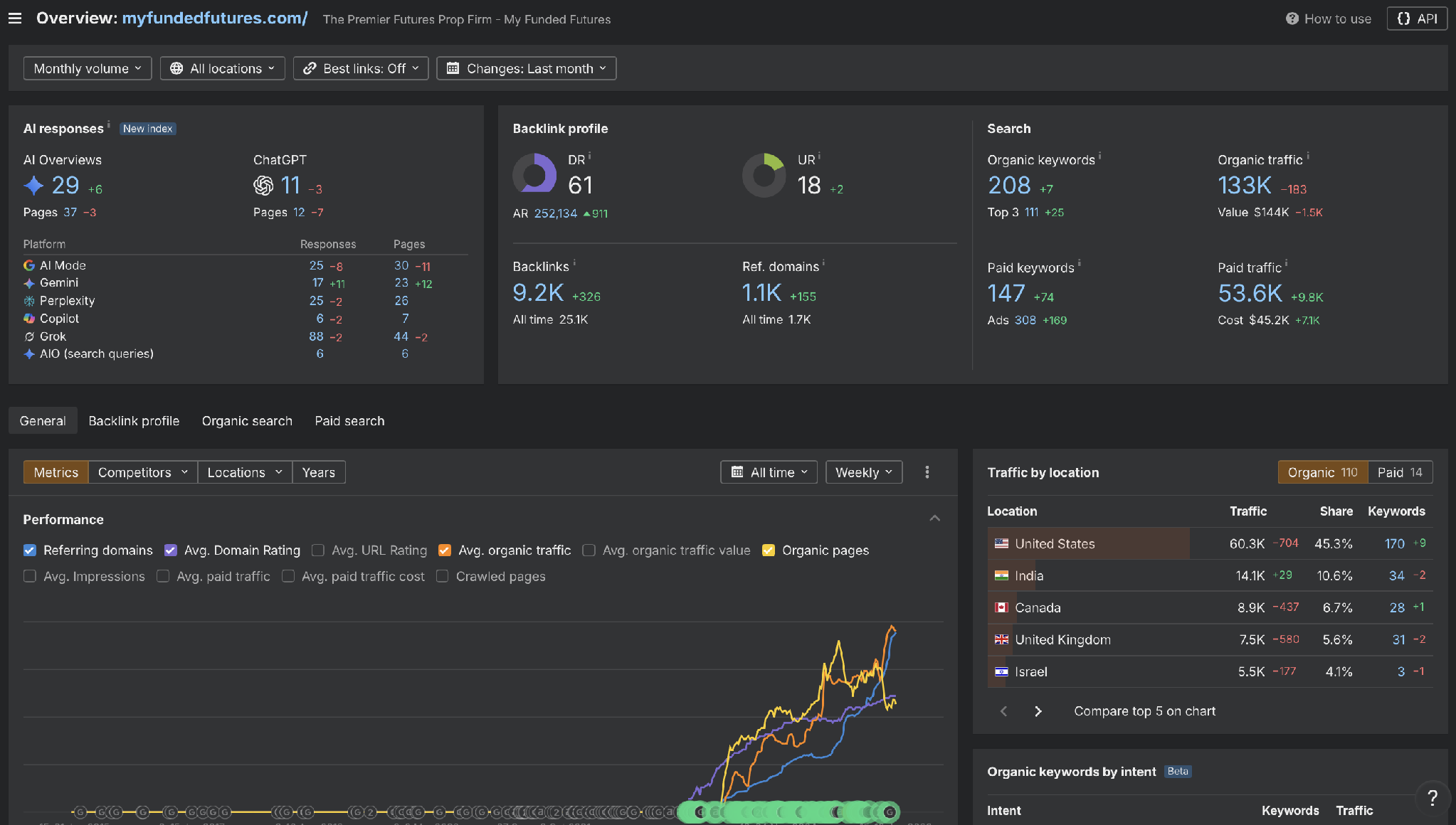Click the Perplexity platform icon
The width and height of the screenshot is (1456, 825).
(x=29, y=301)
